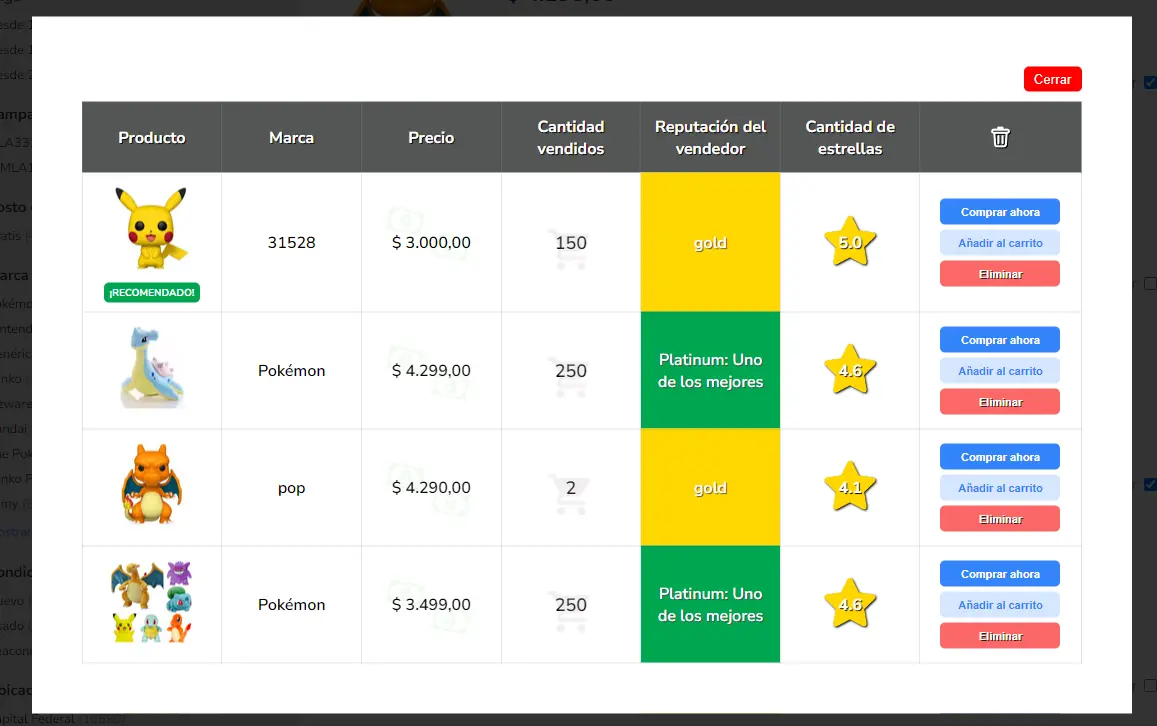1157x726 pixels.
Task: Open the multi-figure Pokémon set thumbnail
Action: click(x=151, y=601)
